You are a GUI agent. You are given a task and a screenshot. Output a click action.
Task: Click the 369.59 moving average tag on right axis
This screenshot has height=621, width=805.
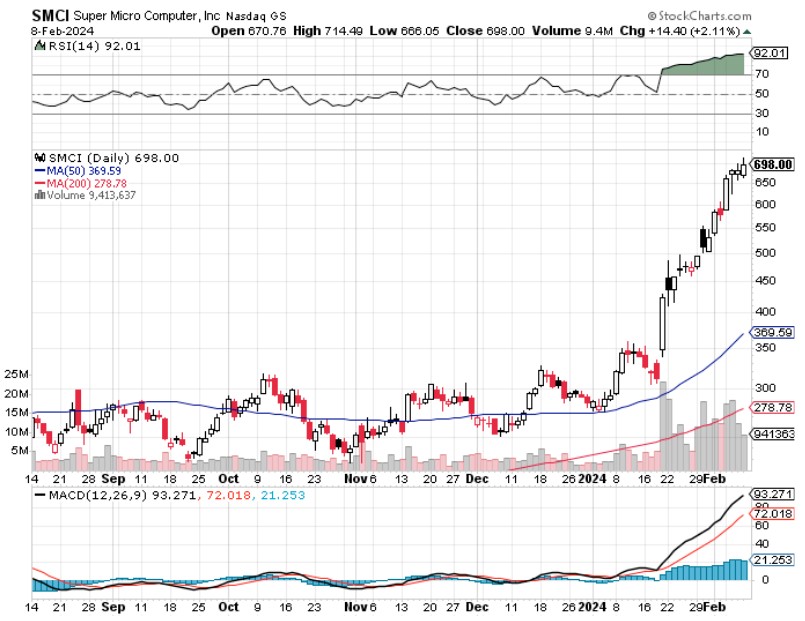click(x=773, y=333)
